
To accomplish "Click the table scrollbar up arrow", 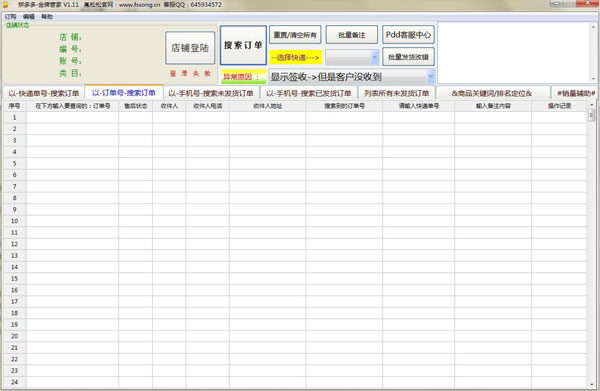I will (592, 104).
